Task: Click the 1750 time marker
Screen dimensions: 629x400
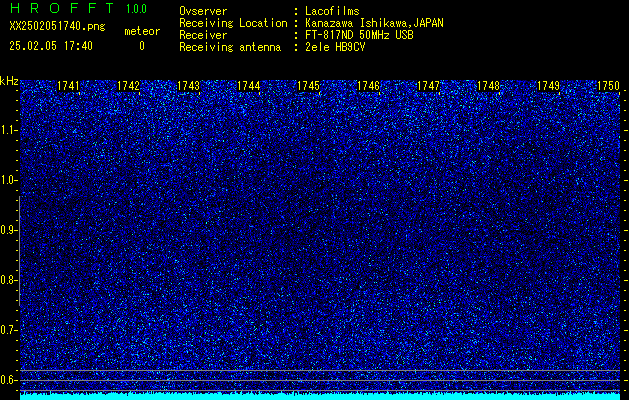Action: tap(609, 86)
